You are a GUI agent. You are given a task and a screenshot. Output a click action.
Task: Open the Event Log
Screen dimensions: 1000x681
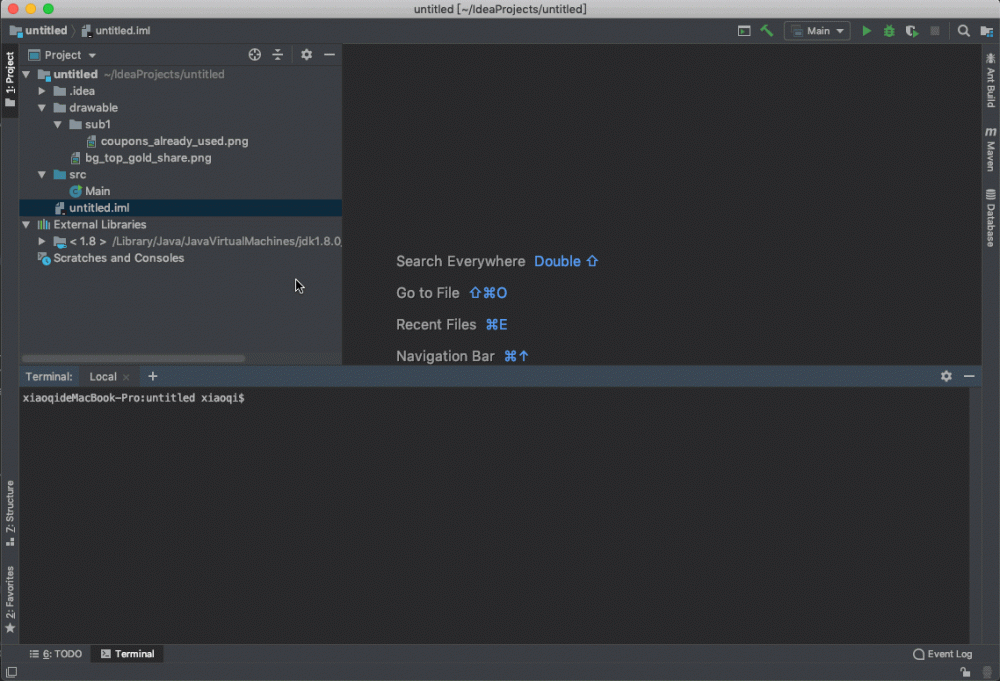tap(942, 653)
